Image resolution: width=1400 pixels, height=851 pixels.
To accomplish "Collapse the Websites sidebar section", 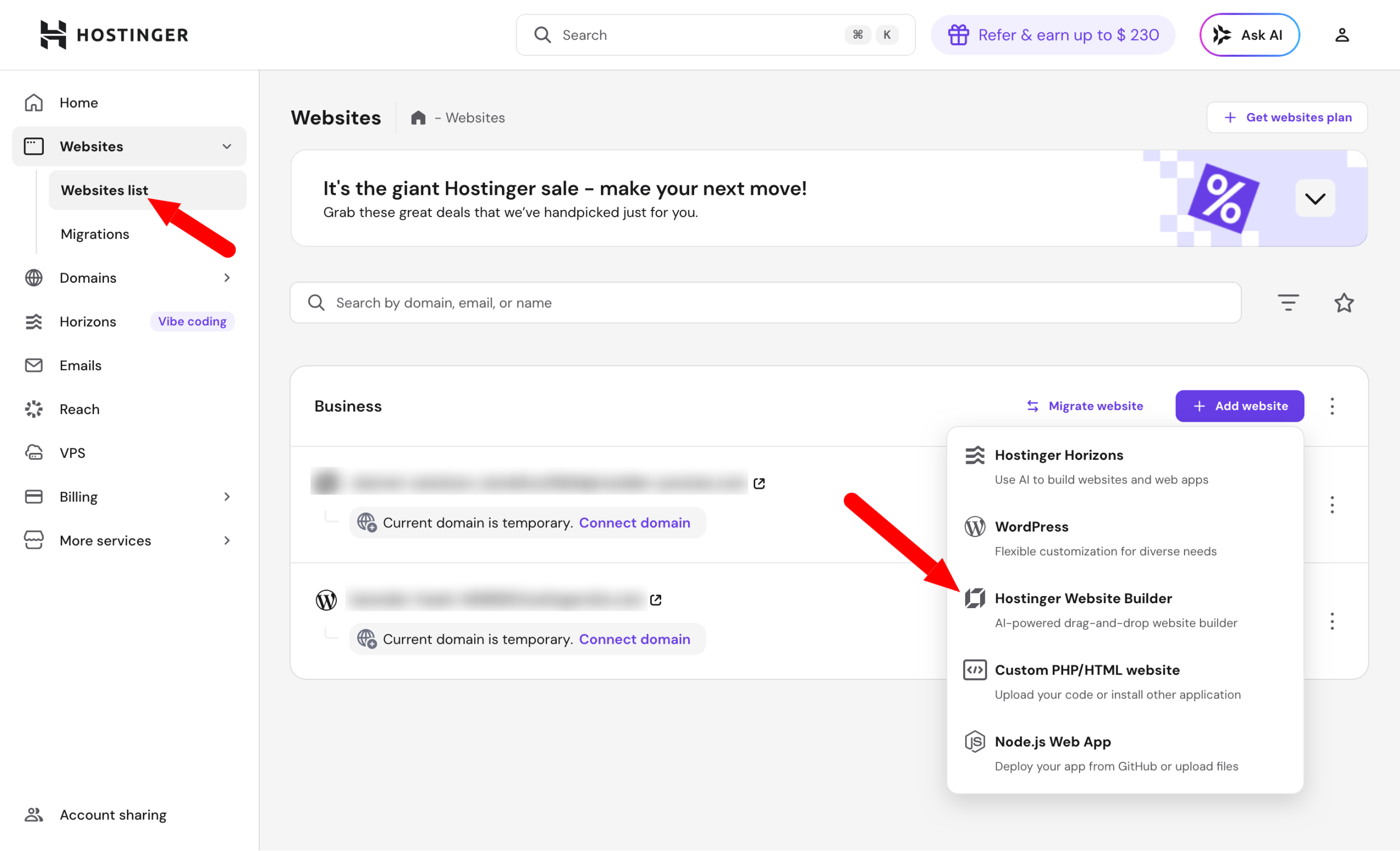I will pos(227,147).
